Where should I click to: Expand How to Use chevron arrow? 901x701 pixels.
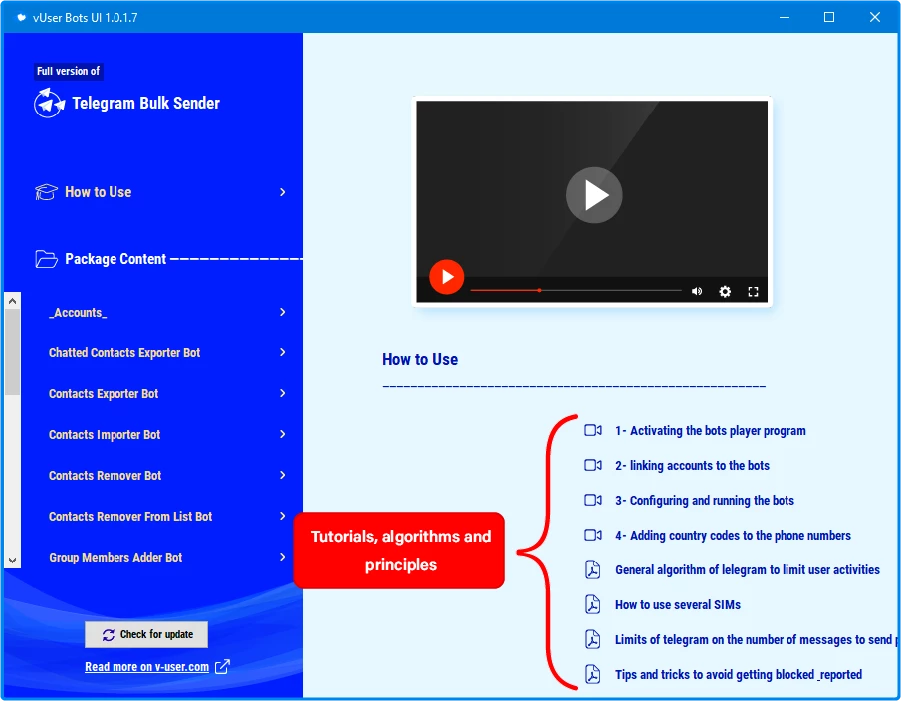click(282, 192)
